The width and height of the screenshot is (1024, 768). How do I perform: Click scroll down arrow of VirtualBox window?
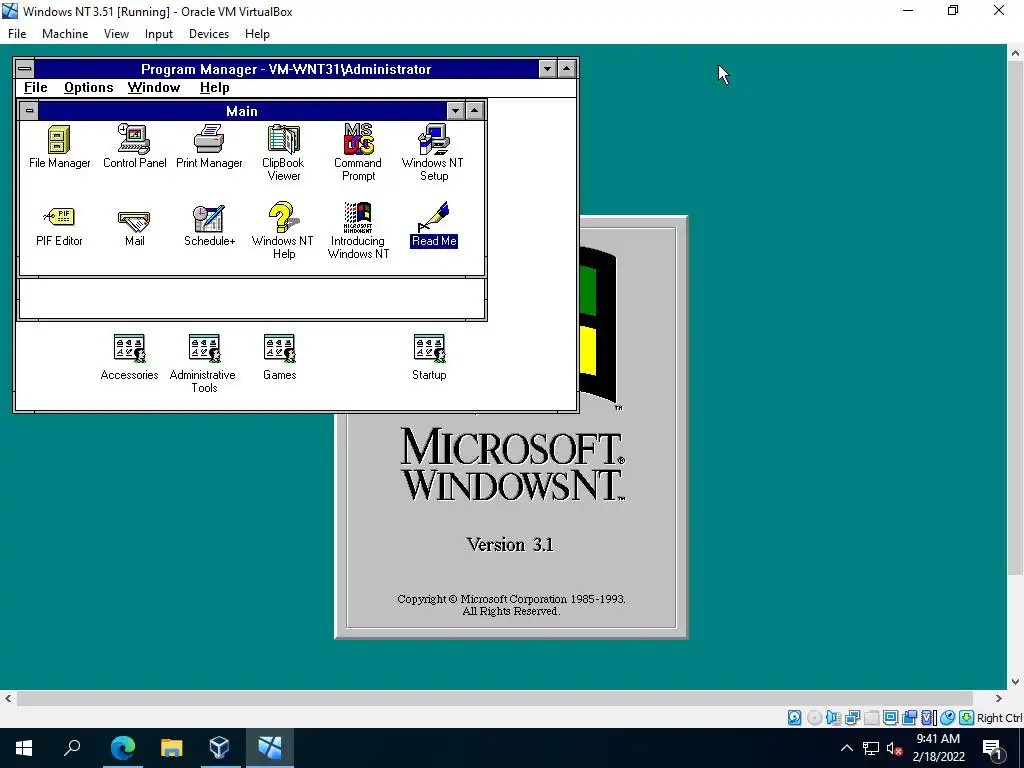[x=1016, y=681]
